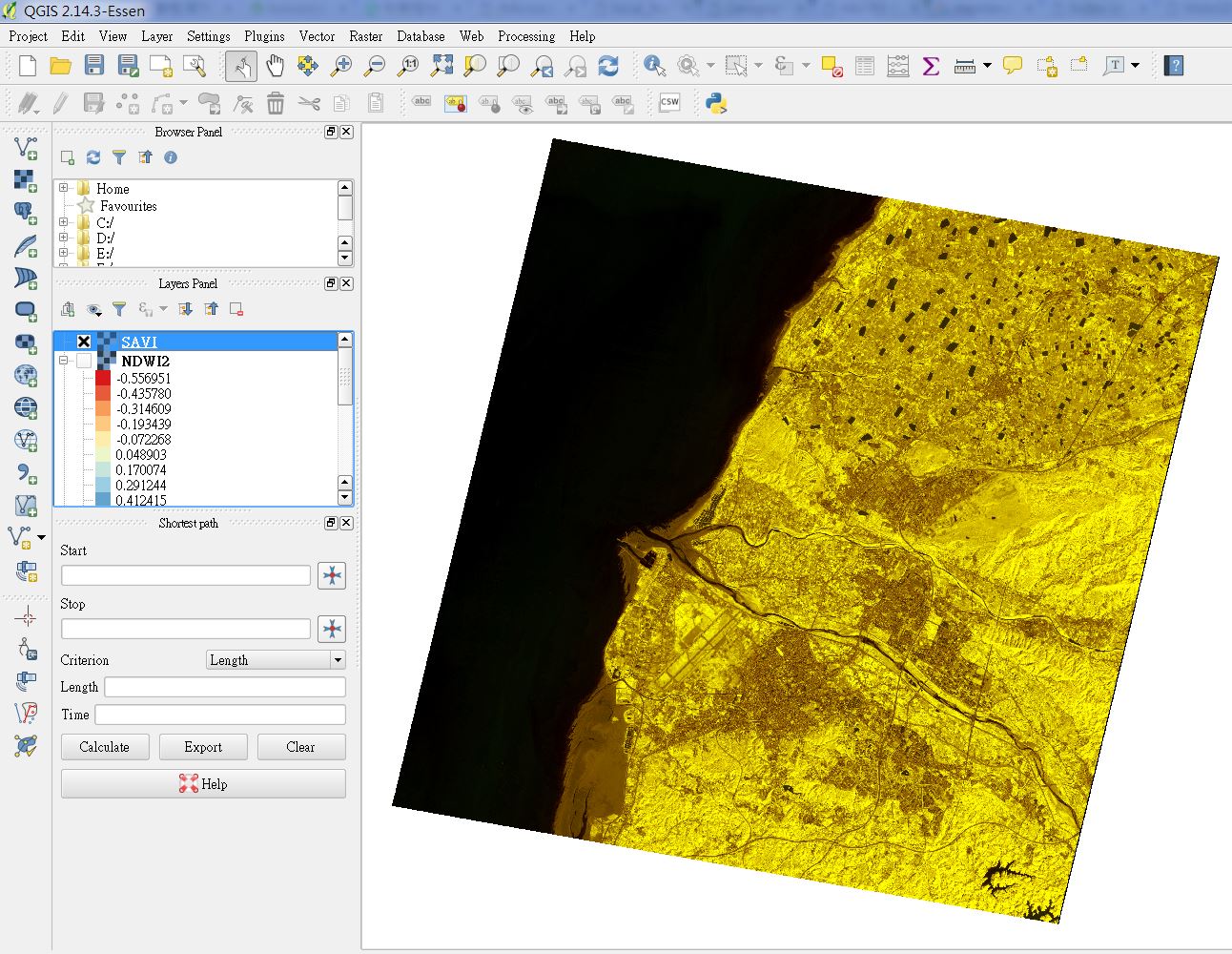Viewport: 1232px width, 954px height.
Task: Click Remove layer icon in Layers Panel
Action: pos(236,309)
